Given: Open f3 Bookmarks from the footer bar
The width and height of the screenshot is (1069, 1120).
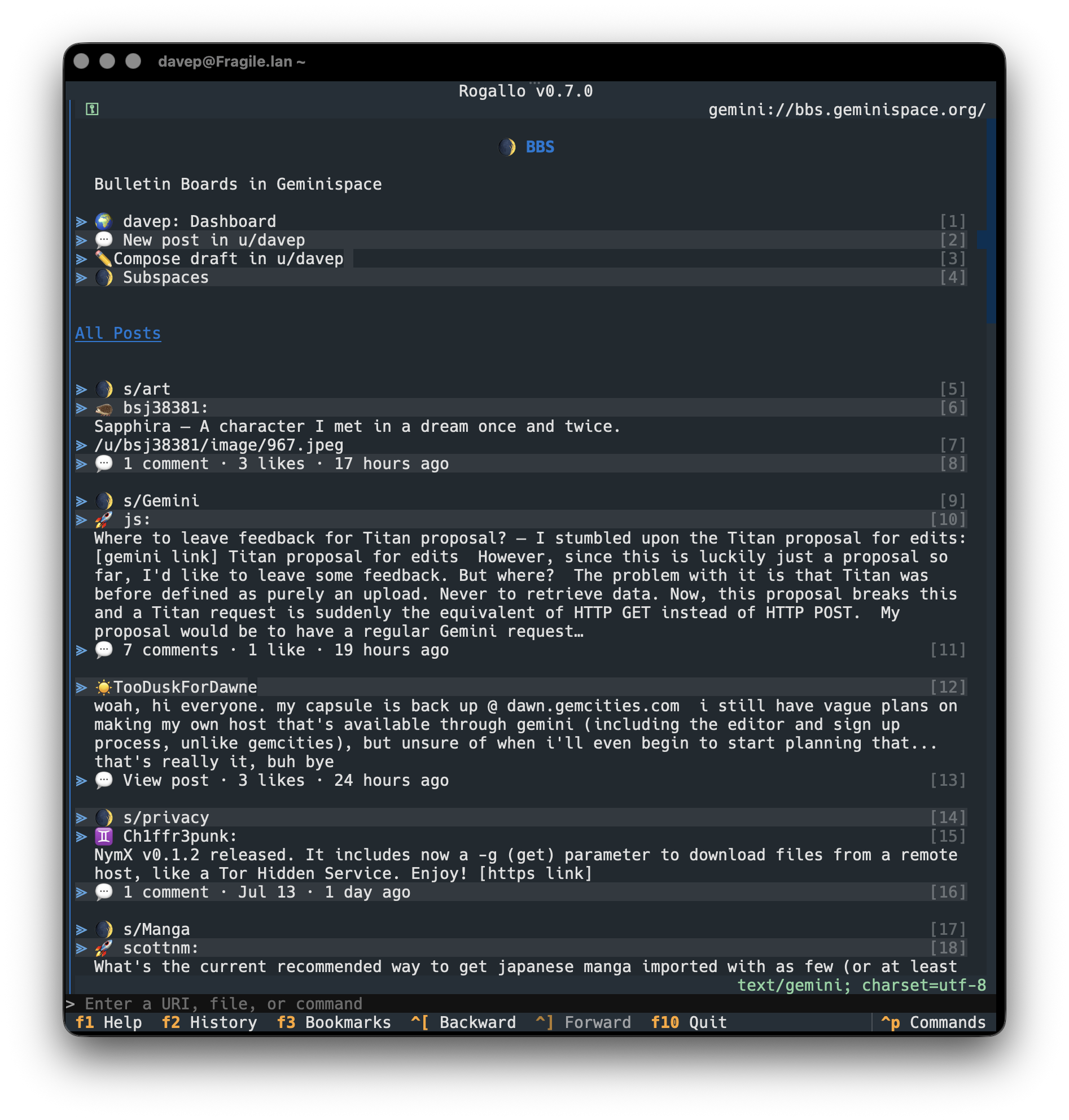Looking at the screenshot, I should [x=334, y=1022].
